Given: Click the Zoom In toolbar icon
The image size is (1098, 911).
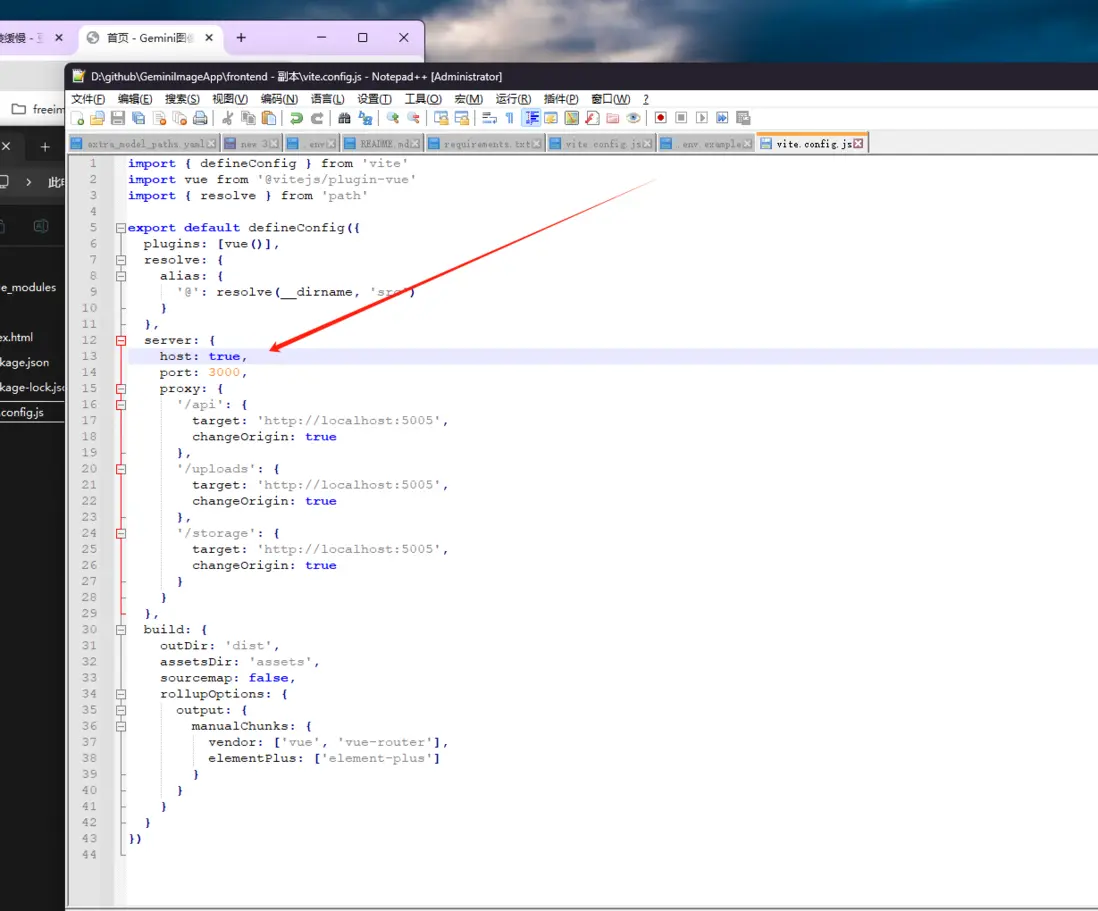Looking at the screenshot, I should [393, 118].
